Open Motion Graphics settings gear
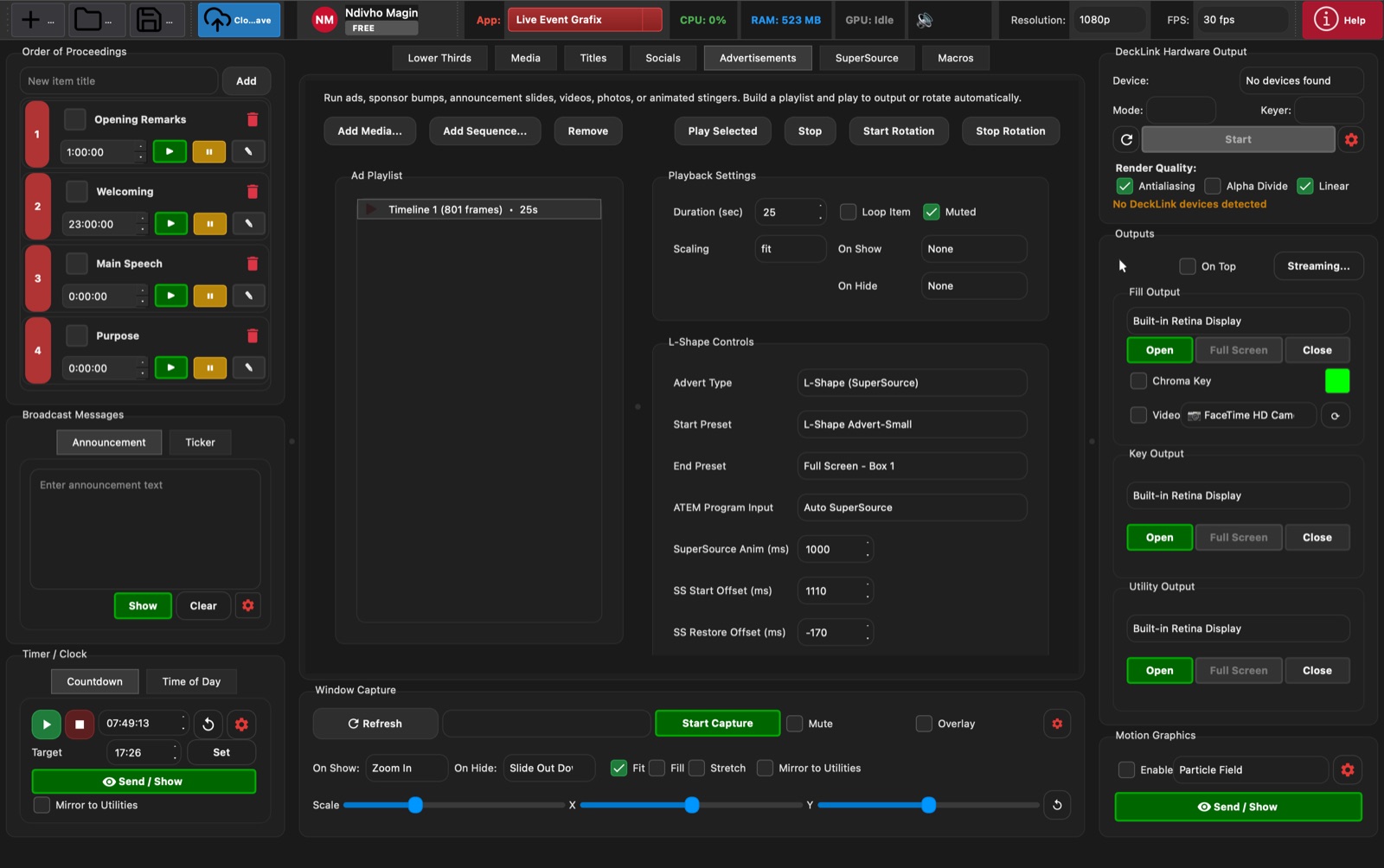Image resolution: width=1384 pixels, height=868 pixels. coord(1348,769)
